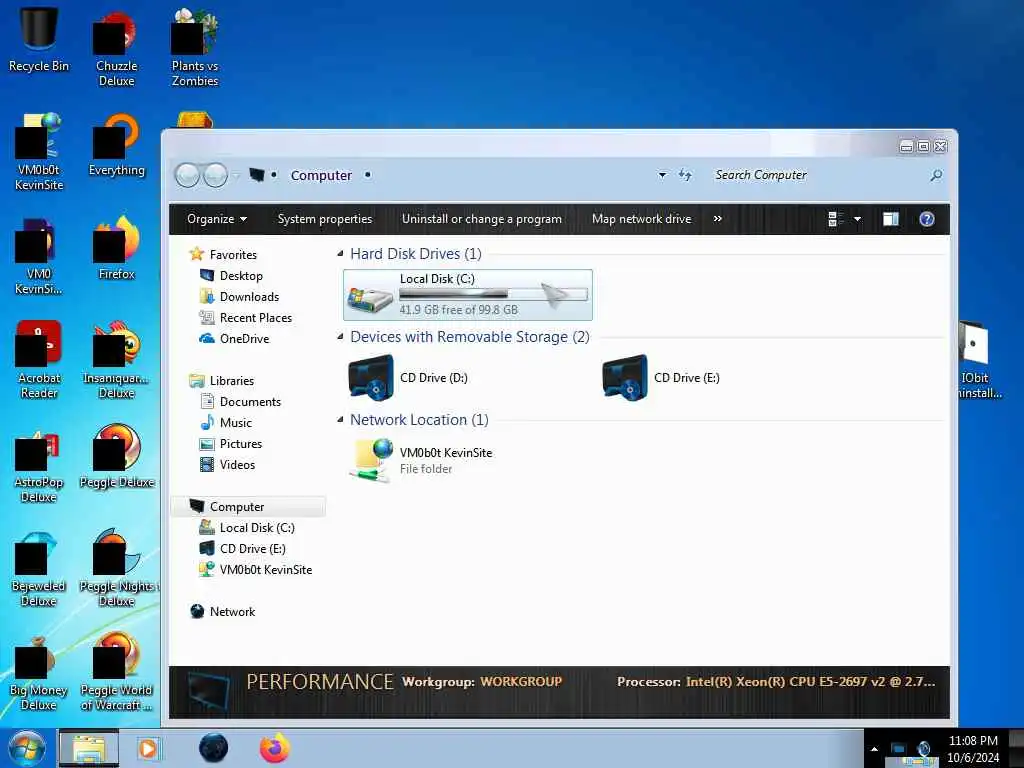Click the address bar Computer breadcrumb
1024x768 pixels.
pyautogui.click(x=321, y=175)
